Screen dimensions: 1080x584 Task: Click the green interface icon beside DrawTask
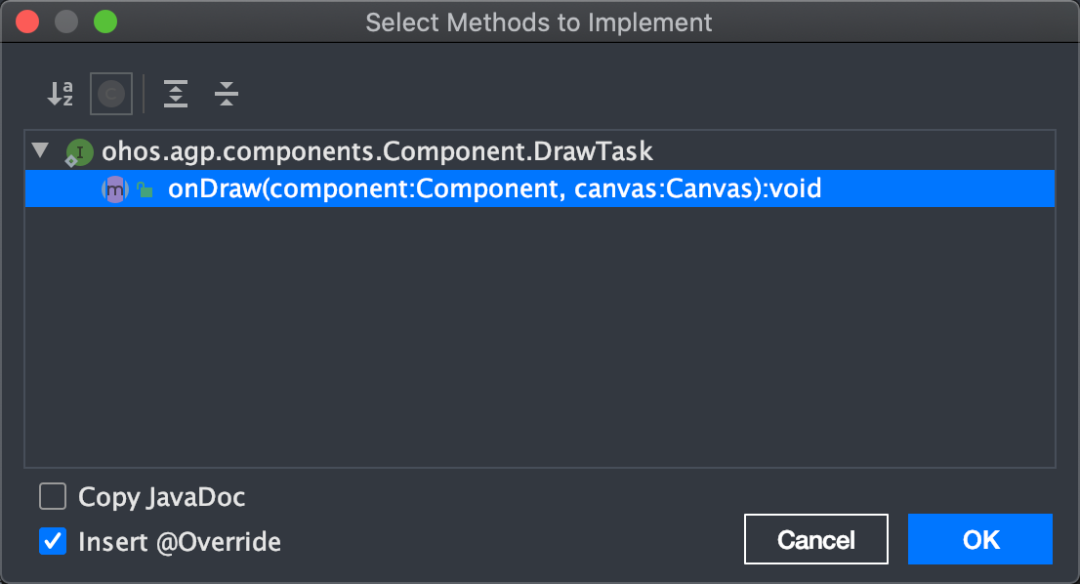point(79,152)
